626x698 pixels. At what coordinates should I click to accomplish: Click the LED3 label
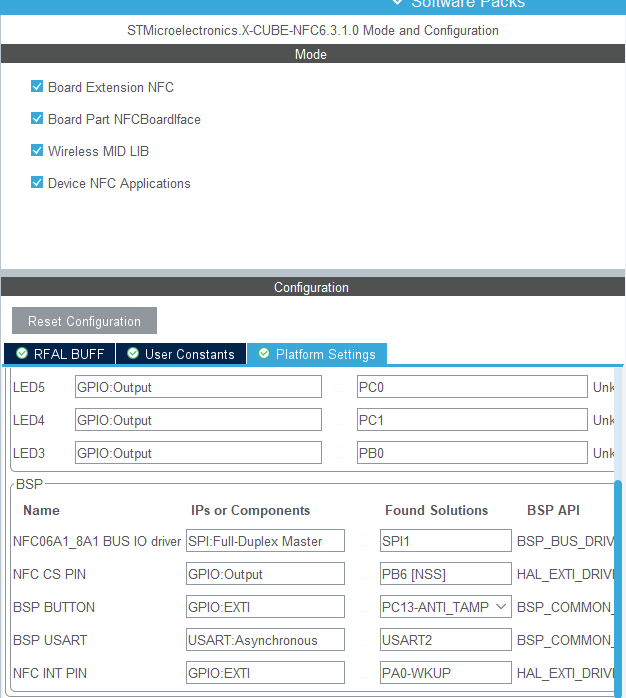click(x=29, y=453)
